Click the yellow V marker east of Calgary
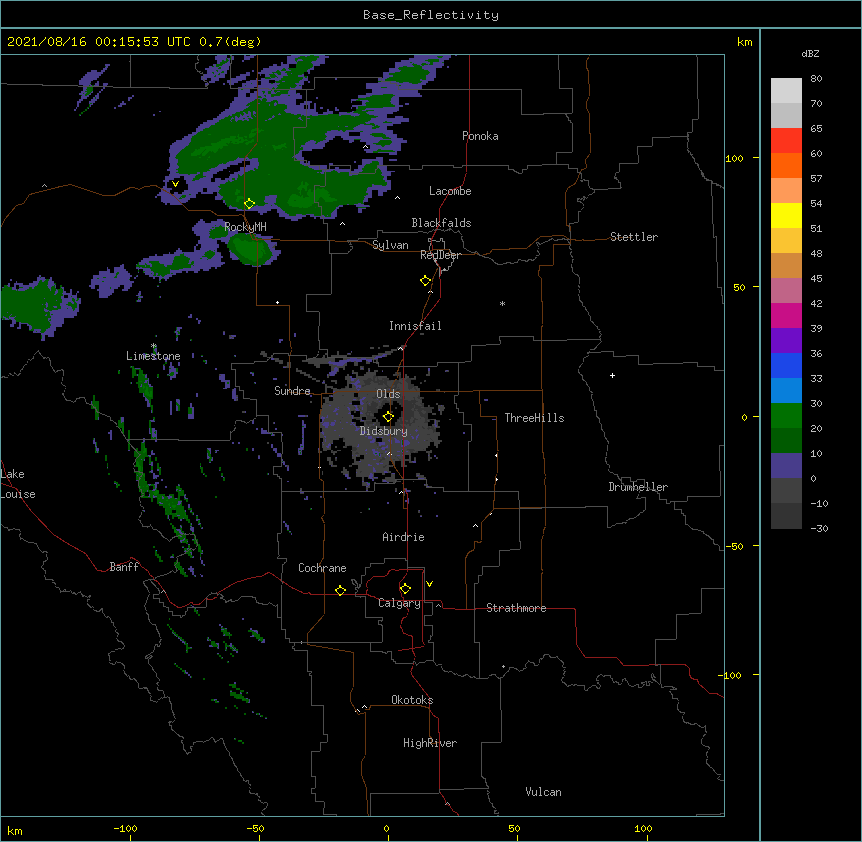 (x=429, y=584)
